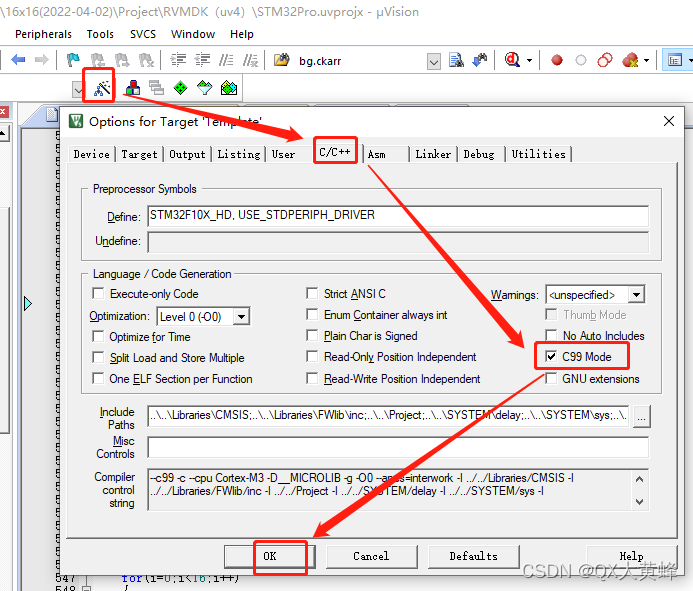Screen dimensions: 693x591
Task: Toggle the bookmark flag icon
Action: coord(73,60)
